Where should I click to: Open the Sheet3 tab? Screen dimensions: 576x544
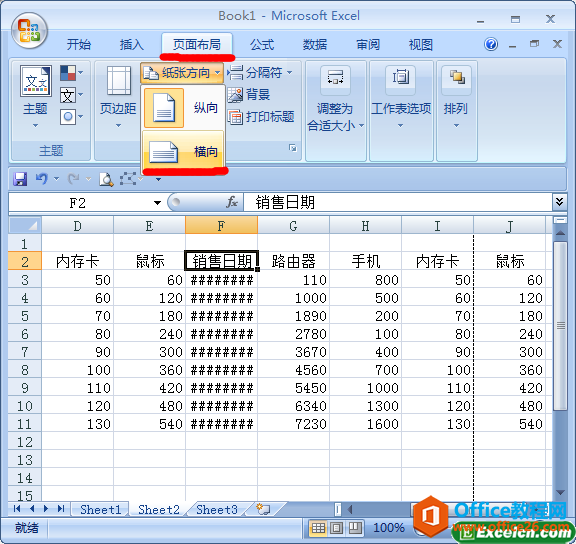pyautogui.click(x=216, y=509)
